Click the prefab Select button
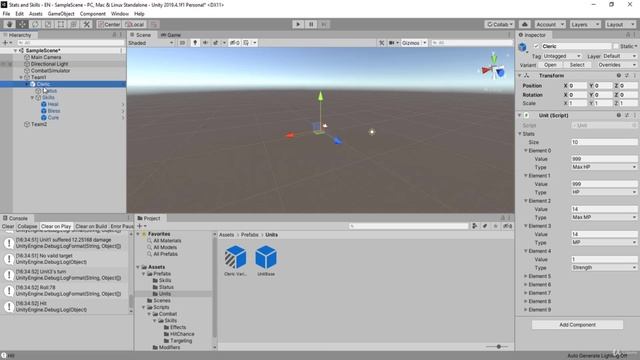 (577, 65)
